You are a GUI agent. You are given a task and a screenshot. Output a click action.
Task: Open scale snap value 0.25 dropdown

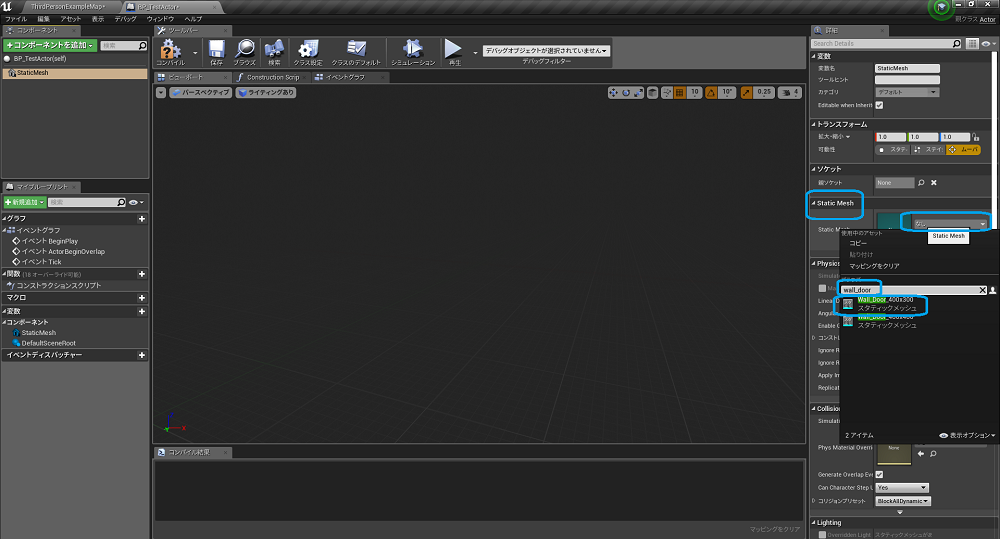764,92
